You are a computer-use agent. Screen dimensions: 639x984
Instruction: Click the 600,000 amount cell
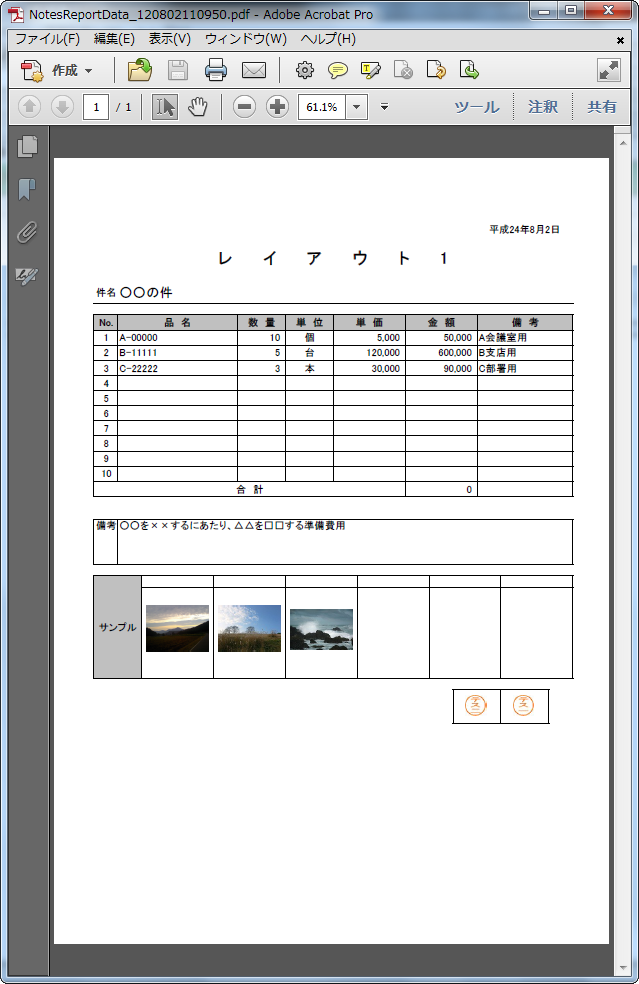[441, 353]
